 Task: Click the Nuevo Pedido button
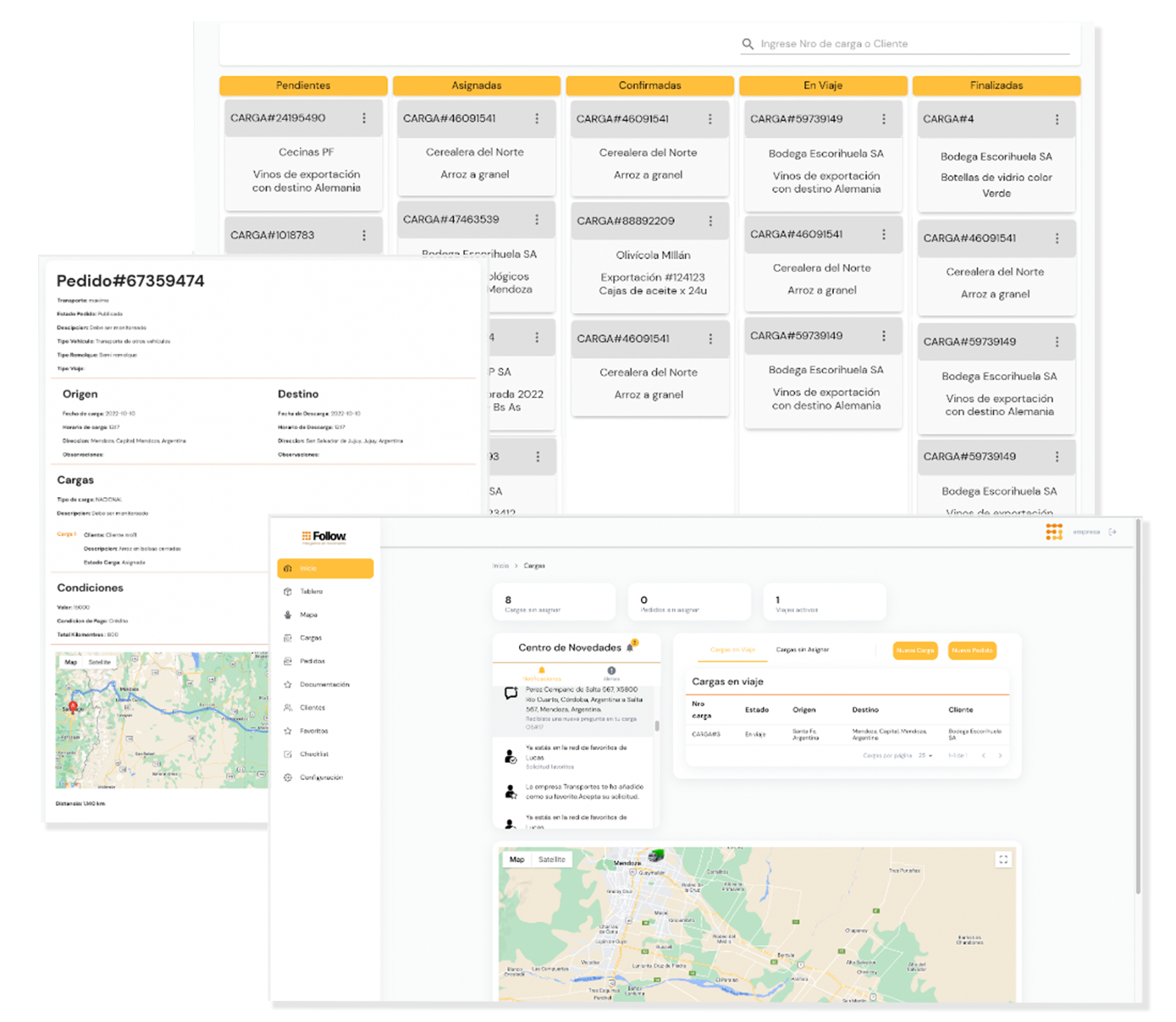pyautogui.click(x=972, y=650)
